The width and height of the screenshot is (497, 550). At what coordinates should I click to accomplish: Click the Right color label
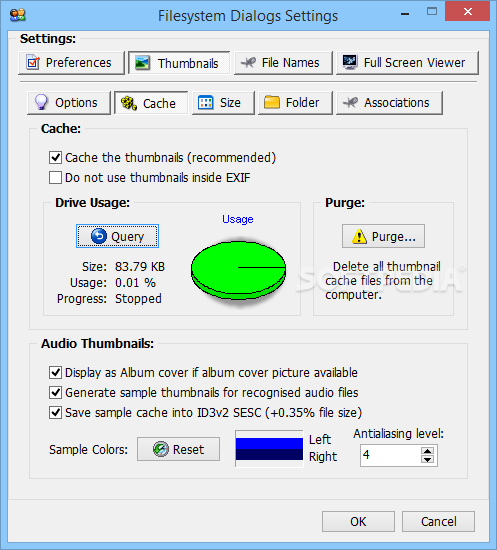(x=323, y=457)
